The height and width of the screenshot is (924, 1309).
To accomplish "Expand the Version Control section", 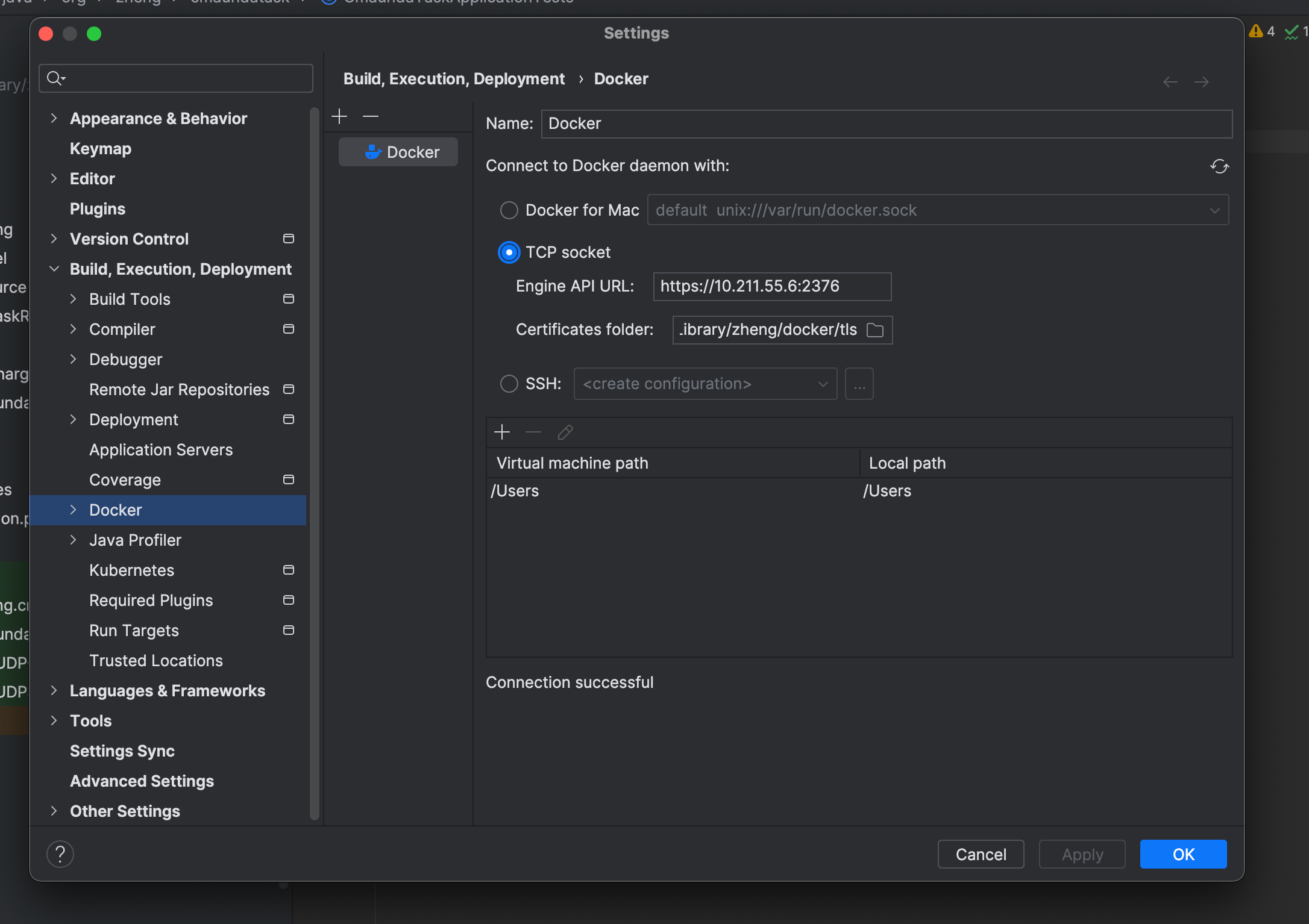I will (54, 239).
